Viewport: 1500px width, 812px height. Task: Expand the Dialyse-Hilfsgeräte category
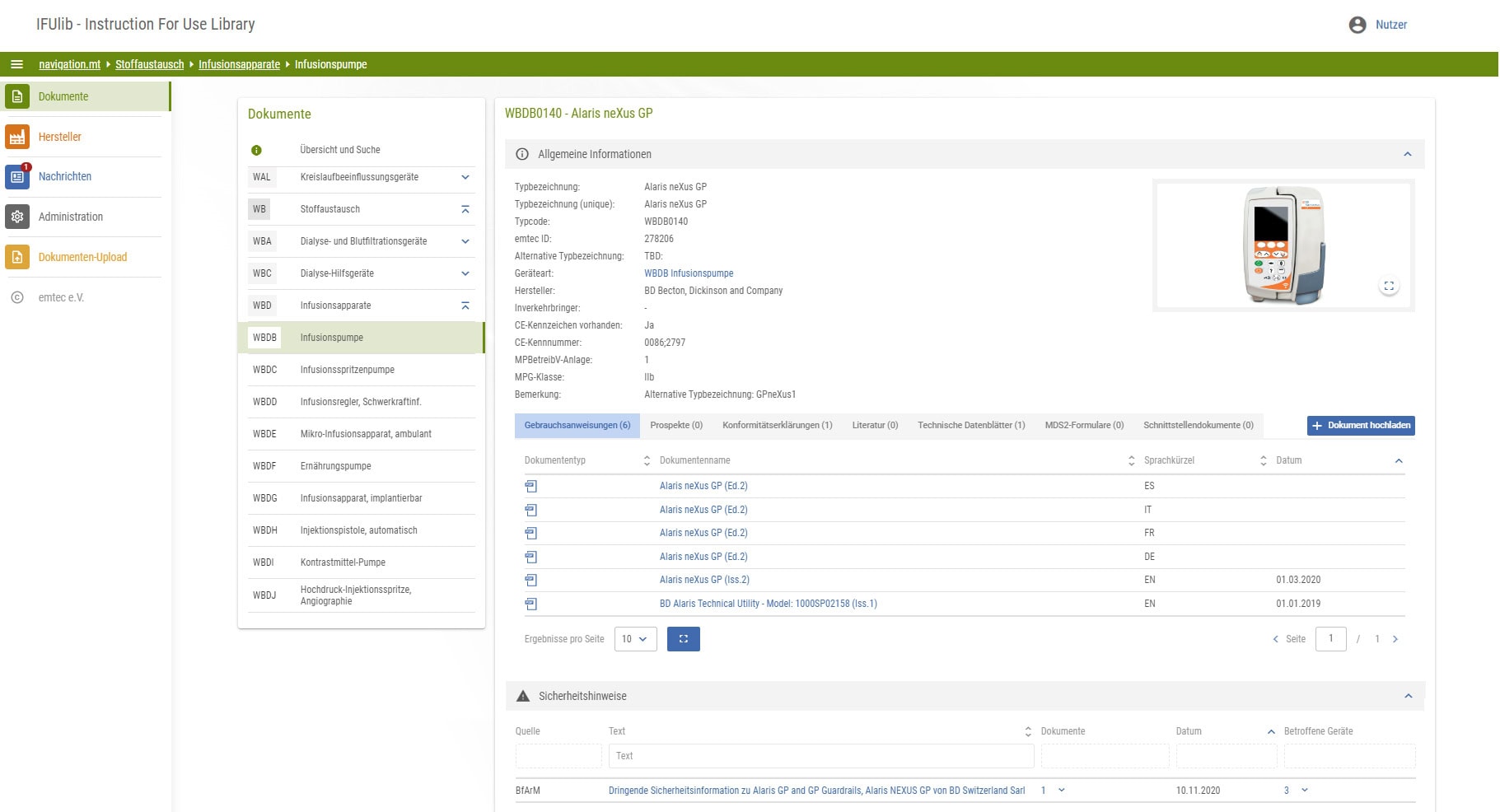(465, 273)
